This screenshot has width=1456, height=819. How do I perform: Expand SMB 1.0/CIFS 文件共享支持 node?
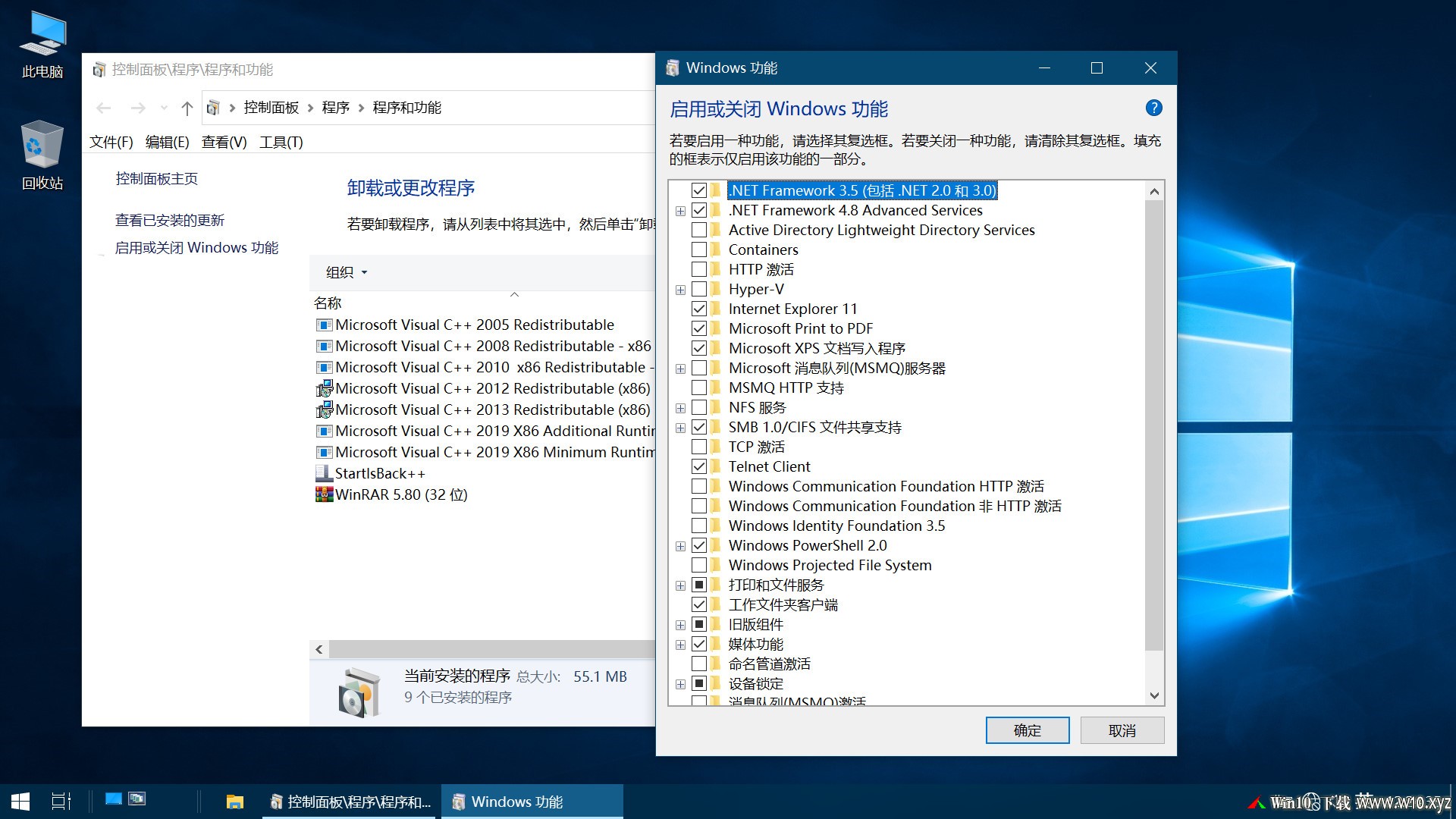click(680, 428)
